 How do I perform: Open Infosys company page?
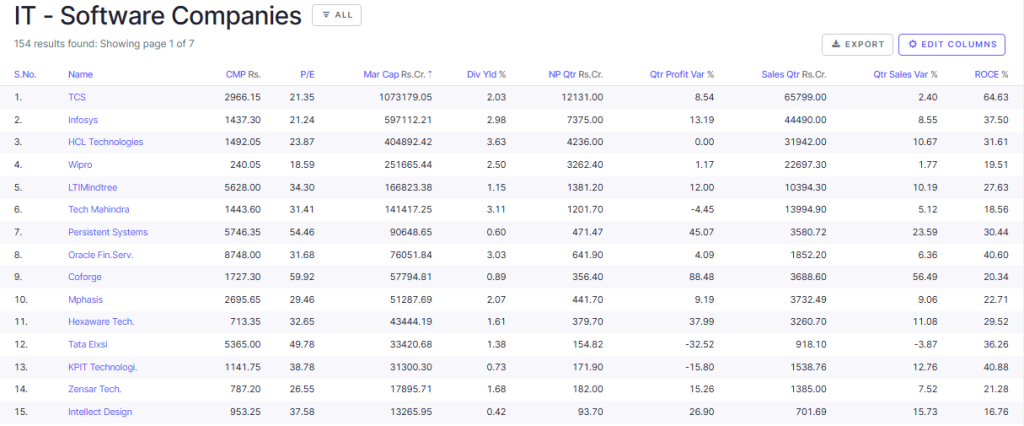pos(84,119)
